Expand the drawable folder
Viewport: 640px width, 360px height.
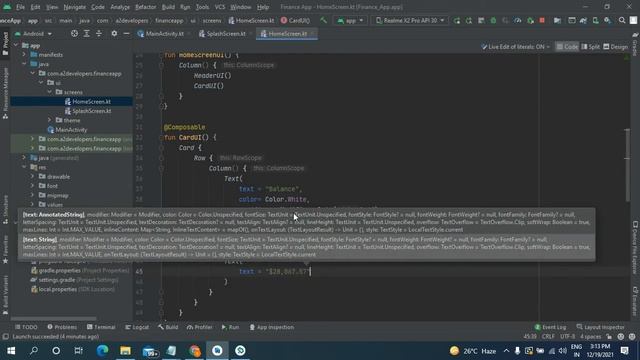32,177
